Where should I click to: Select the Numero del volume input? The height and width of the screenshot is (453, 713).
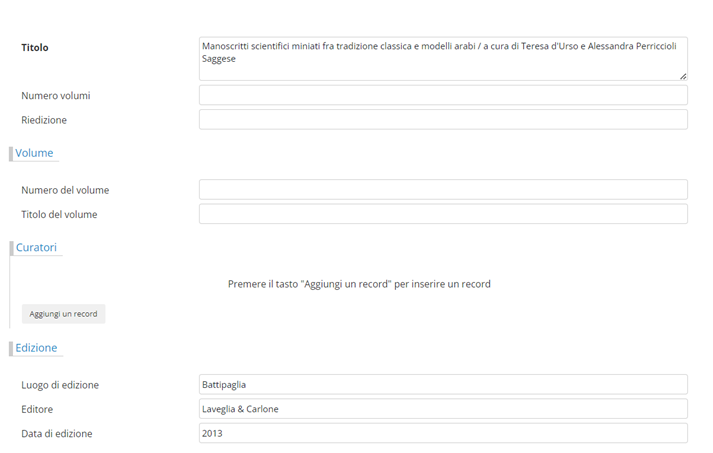click(x=443, y=190)
